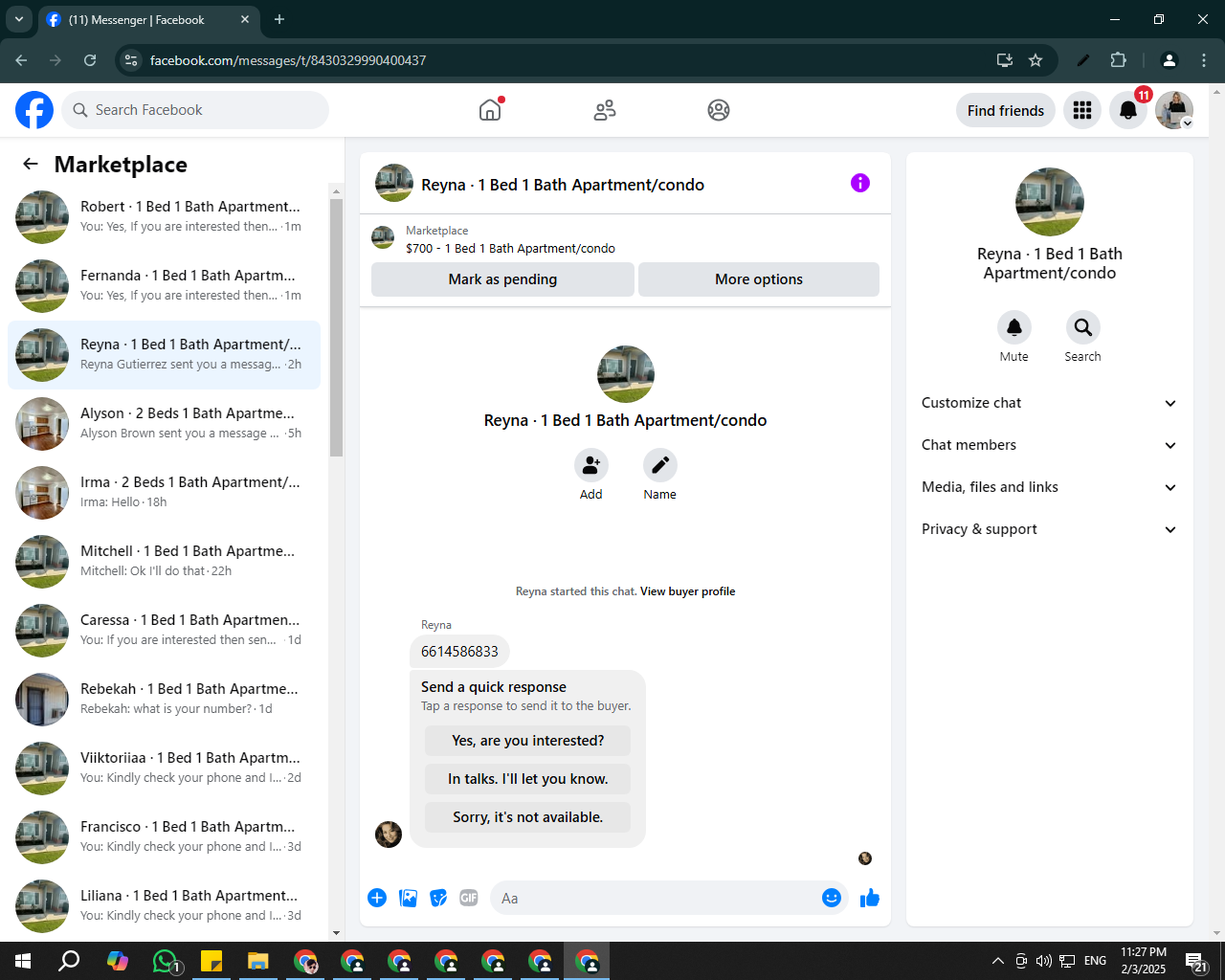Go back using the Marketplace back arrow
This screenshot has height=980, width=1225.
click(x=31, y=164)
